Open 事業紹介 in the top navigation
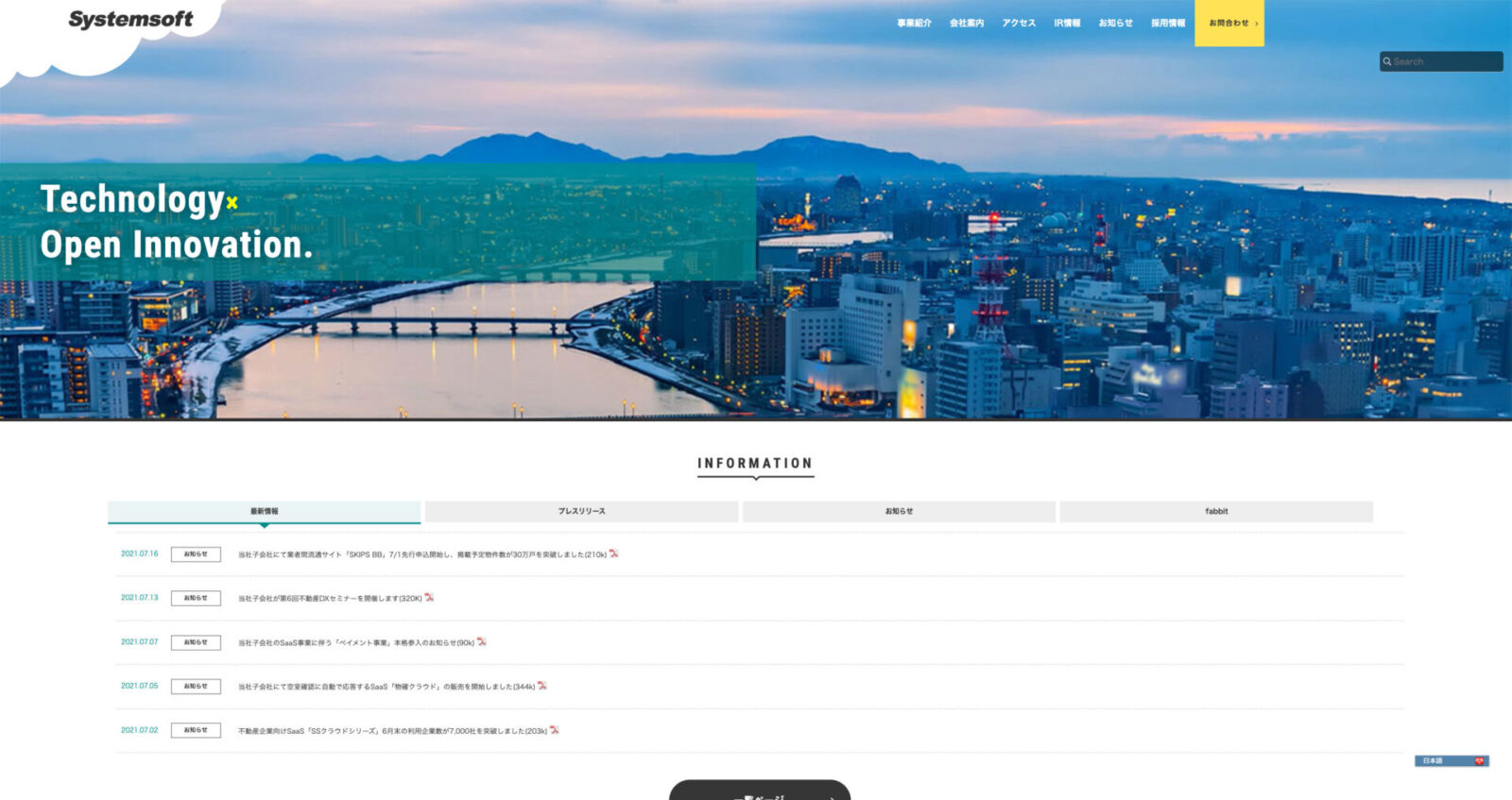 point(914,23)
